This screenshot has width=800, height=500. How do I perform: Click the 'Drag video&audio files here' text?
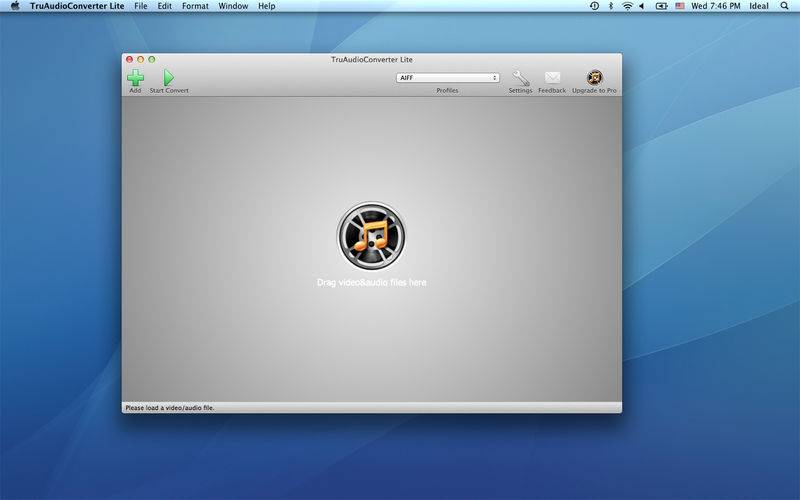point(371,282)
